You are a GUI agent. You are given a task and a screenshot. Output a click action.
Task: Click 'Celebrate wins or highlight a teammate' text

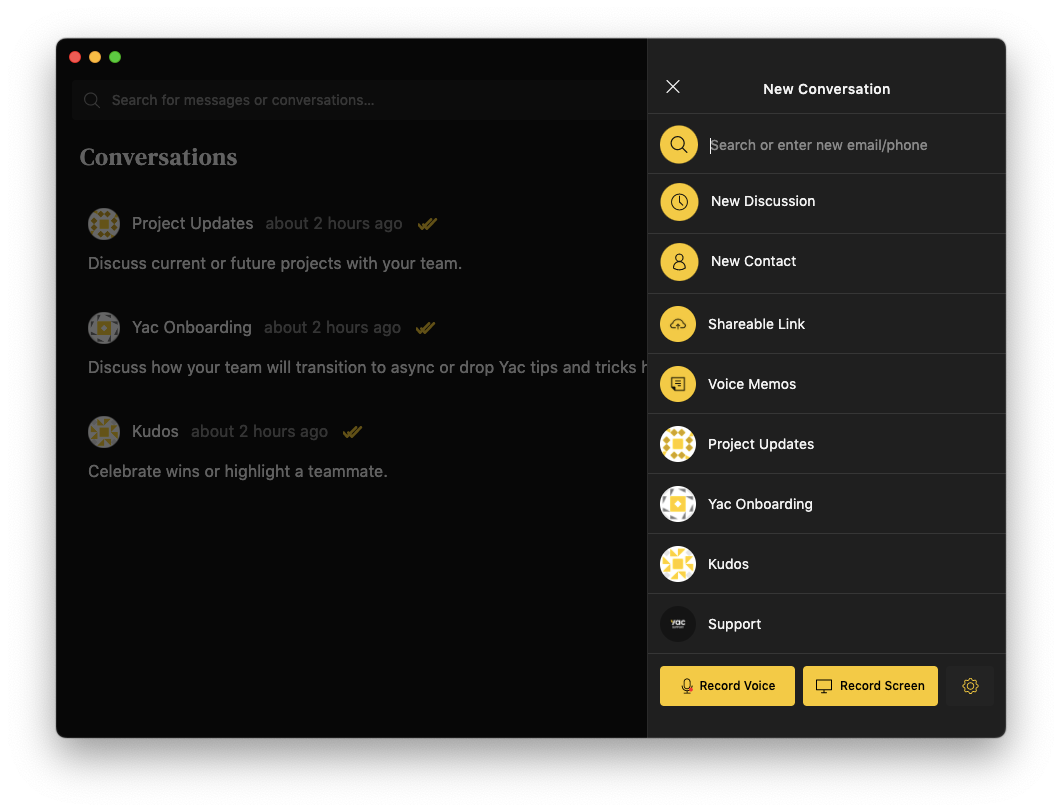coord(238,471)
